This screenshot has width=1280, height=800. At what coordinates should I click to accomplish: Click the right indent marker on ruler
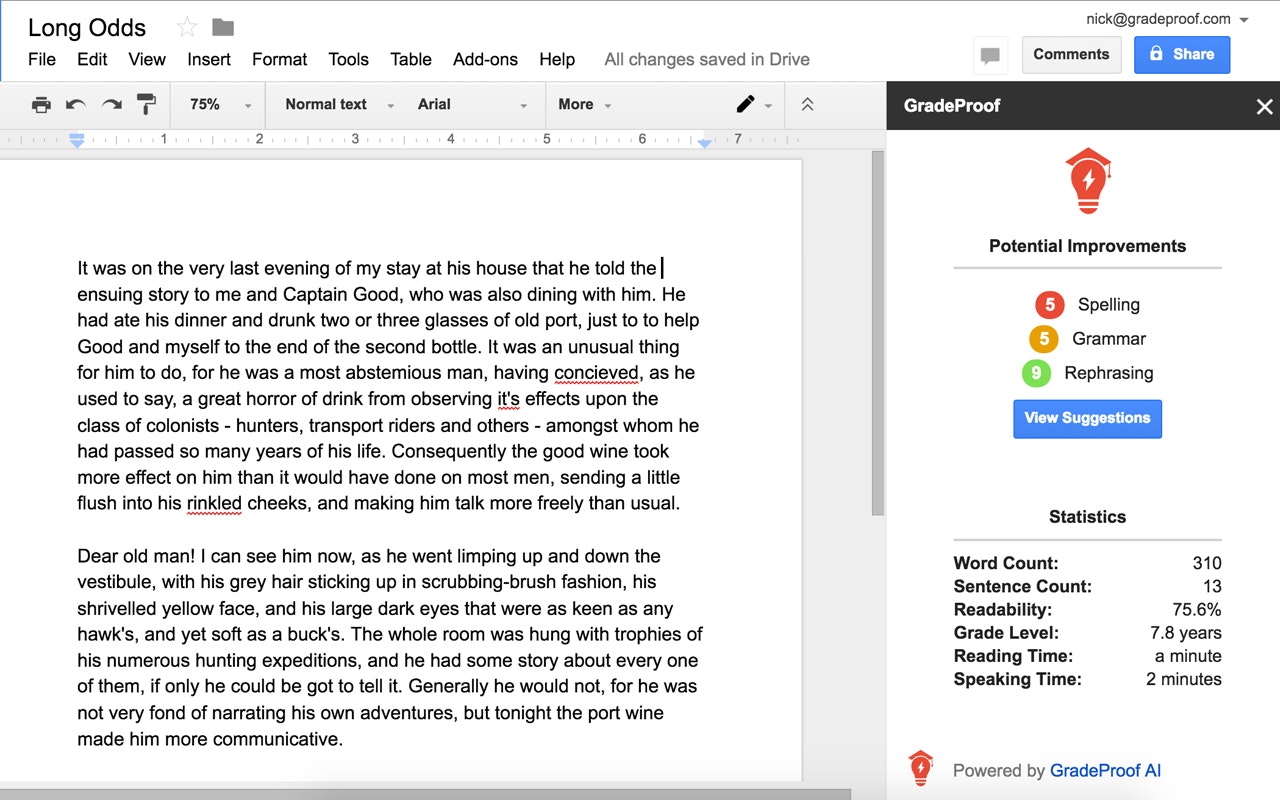coord(704,142)
